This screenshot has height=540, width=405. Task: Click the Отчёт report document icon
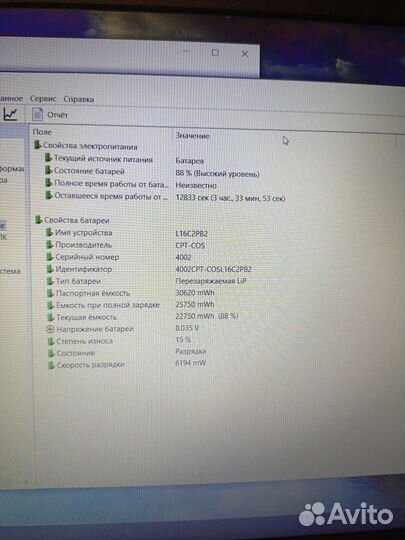coord(37,114)
